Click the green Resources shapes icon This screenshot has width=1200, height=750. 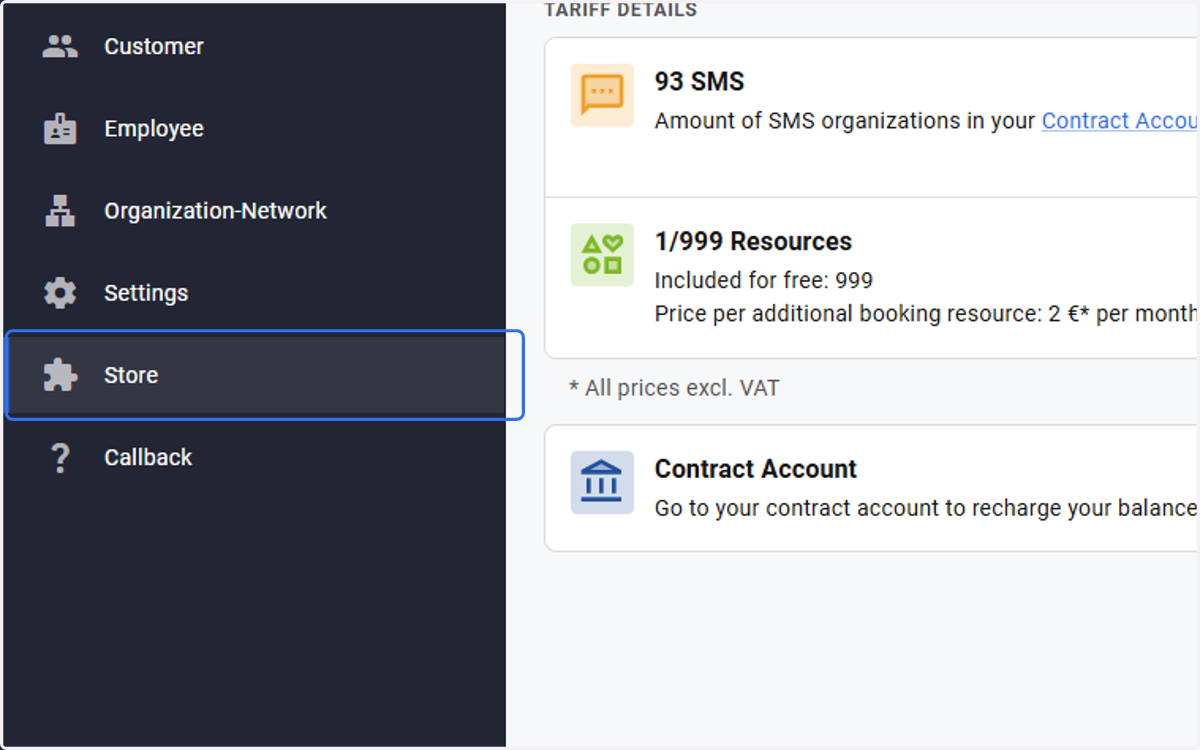click(x=602, y=255)
